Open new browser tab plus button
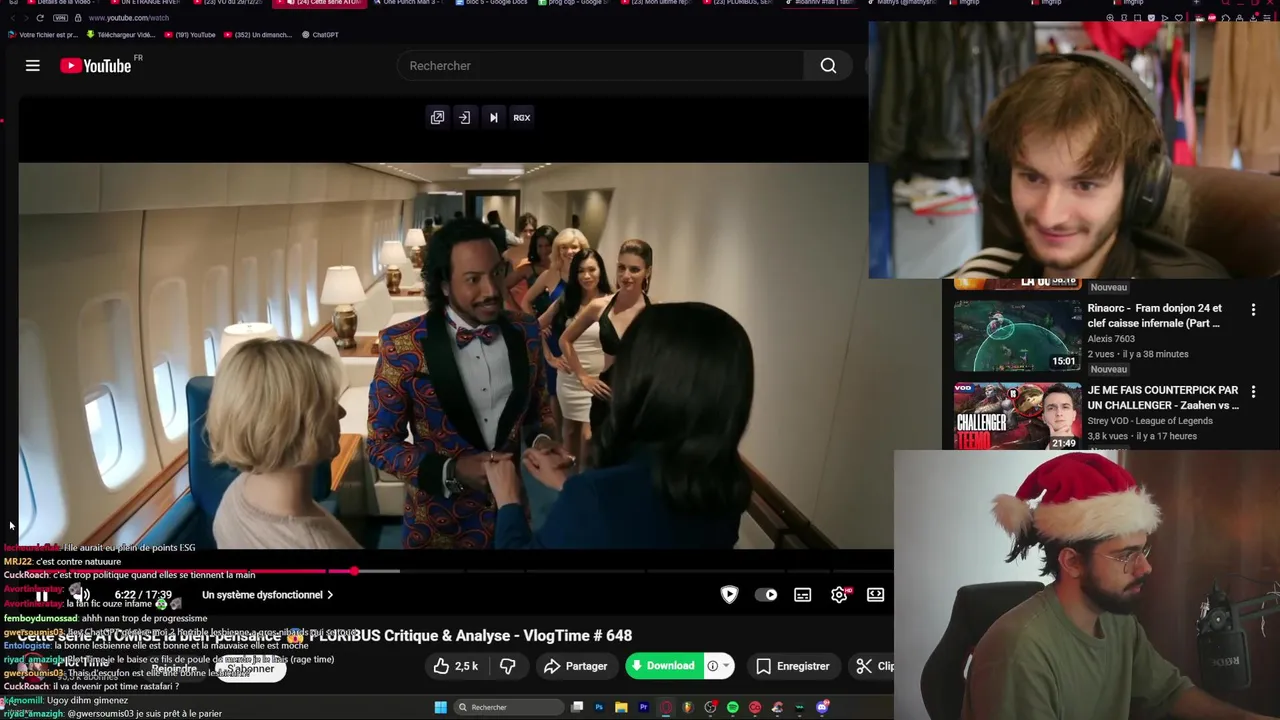1280x720 pixels. click(1196, 2)
